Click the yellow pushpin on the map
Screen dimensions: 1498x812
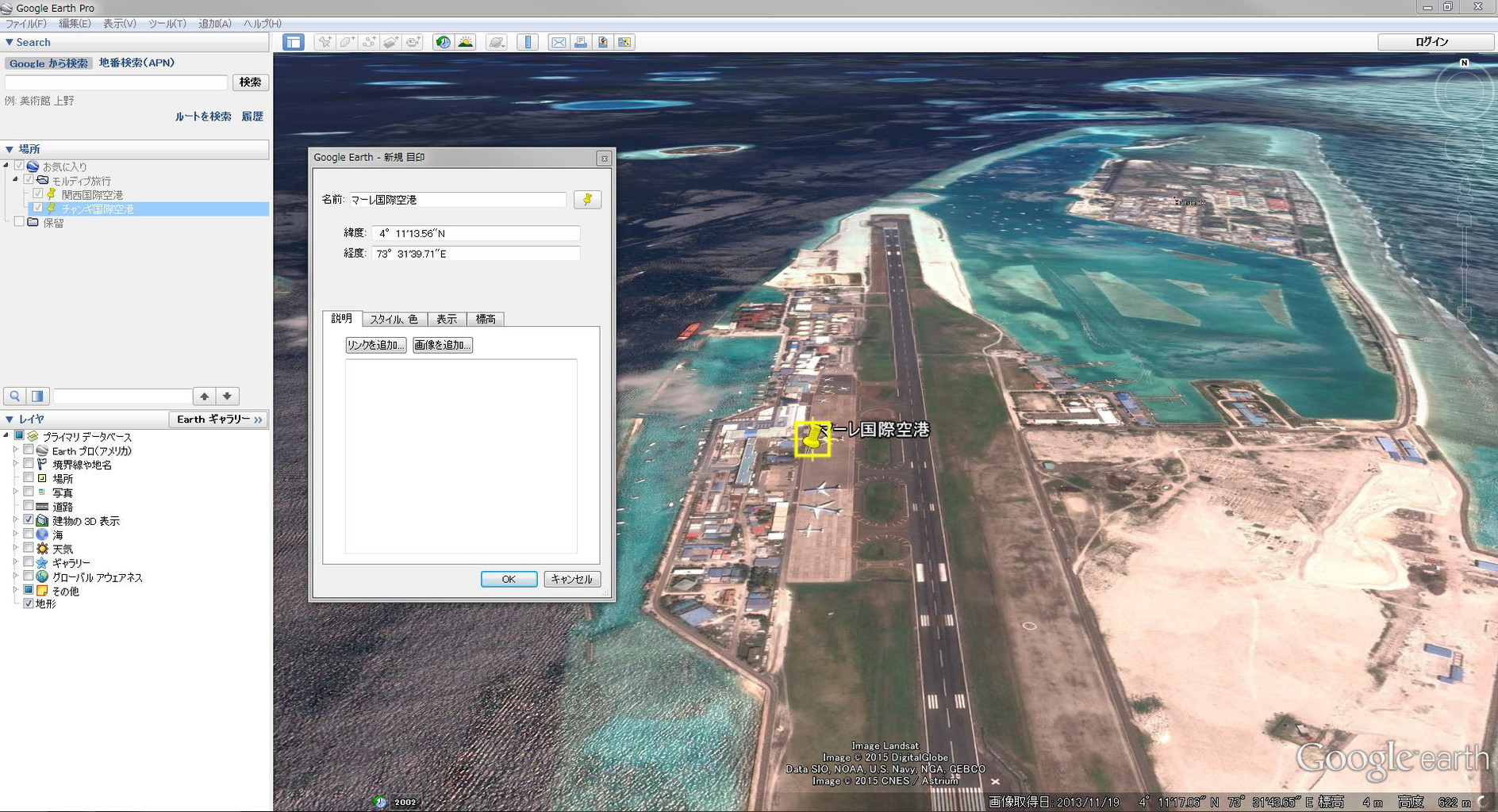(812, 439)
